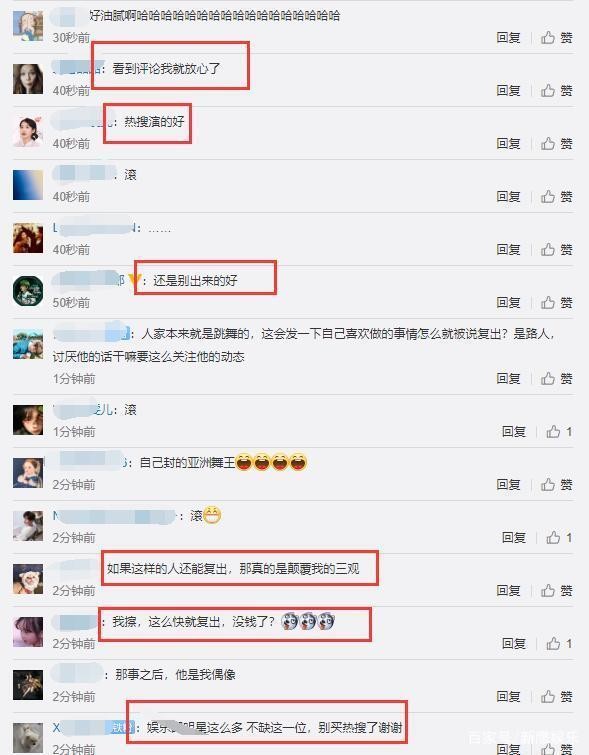
Task: Open avatar of '自己封的亚洲舞王' commenter
Action: pos(27,472)
